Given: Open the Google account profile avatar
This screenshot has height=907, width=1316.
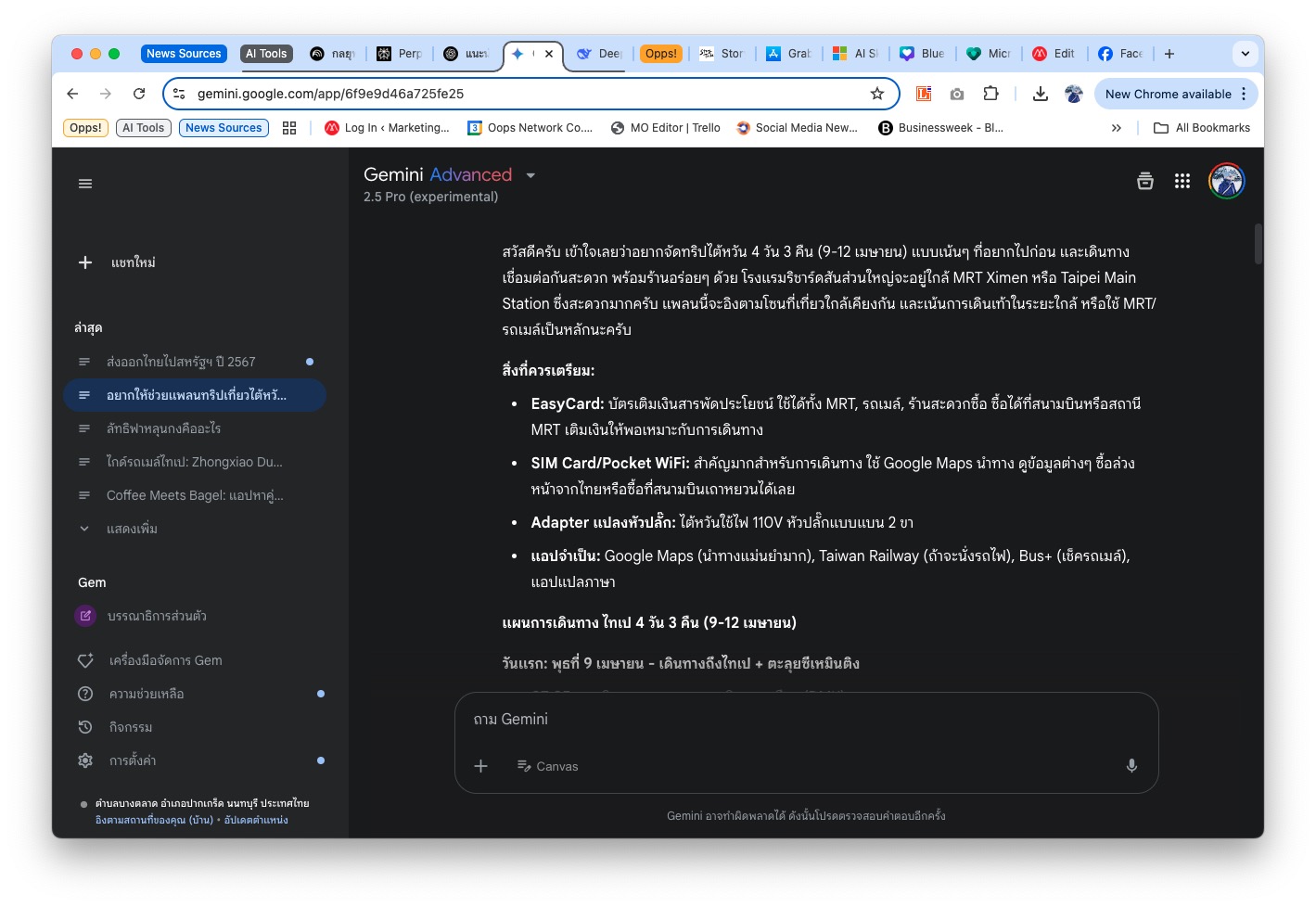Looking at the screenshot, I should (1226, 181).
